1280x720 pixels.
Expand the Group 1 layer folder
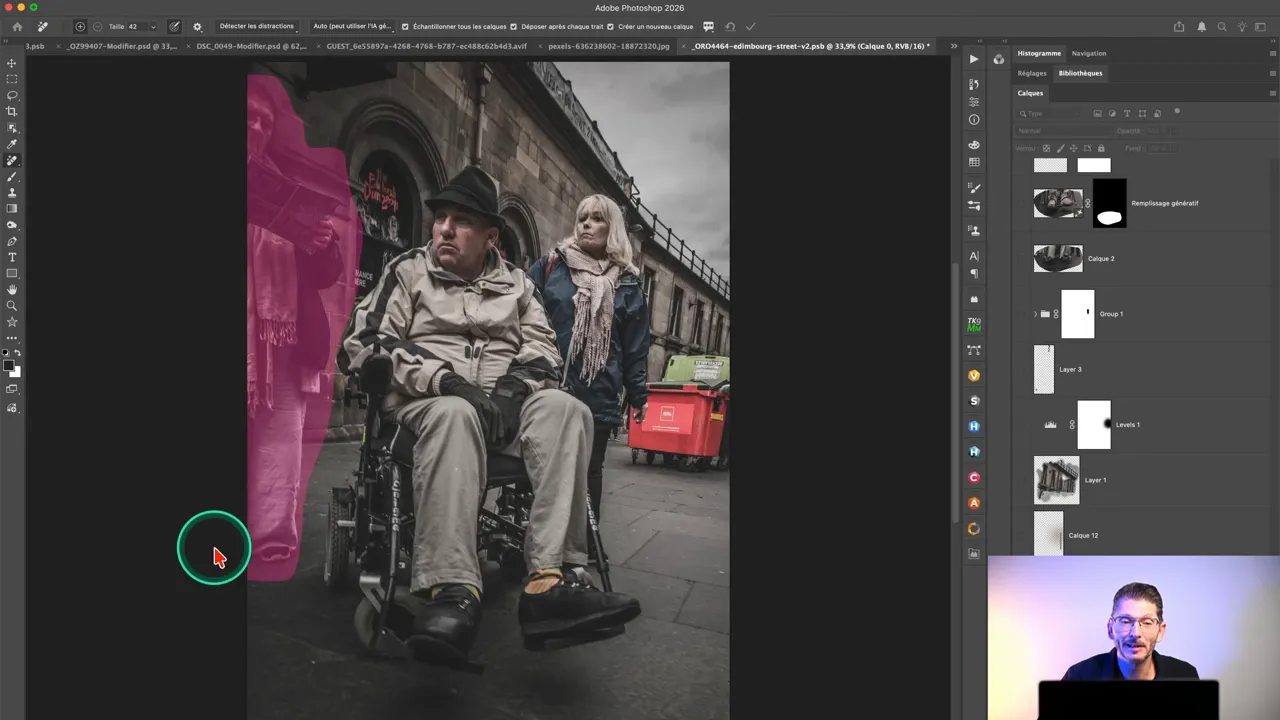tap(1035, 314)
